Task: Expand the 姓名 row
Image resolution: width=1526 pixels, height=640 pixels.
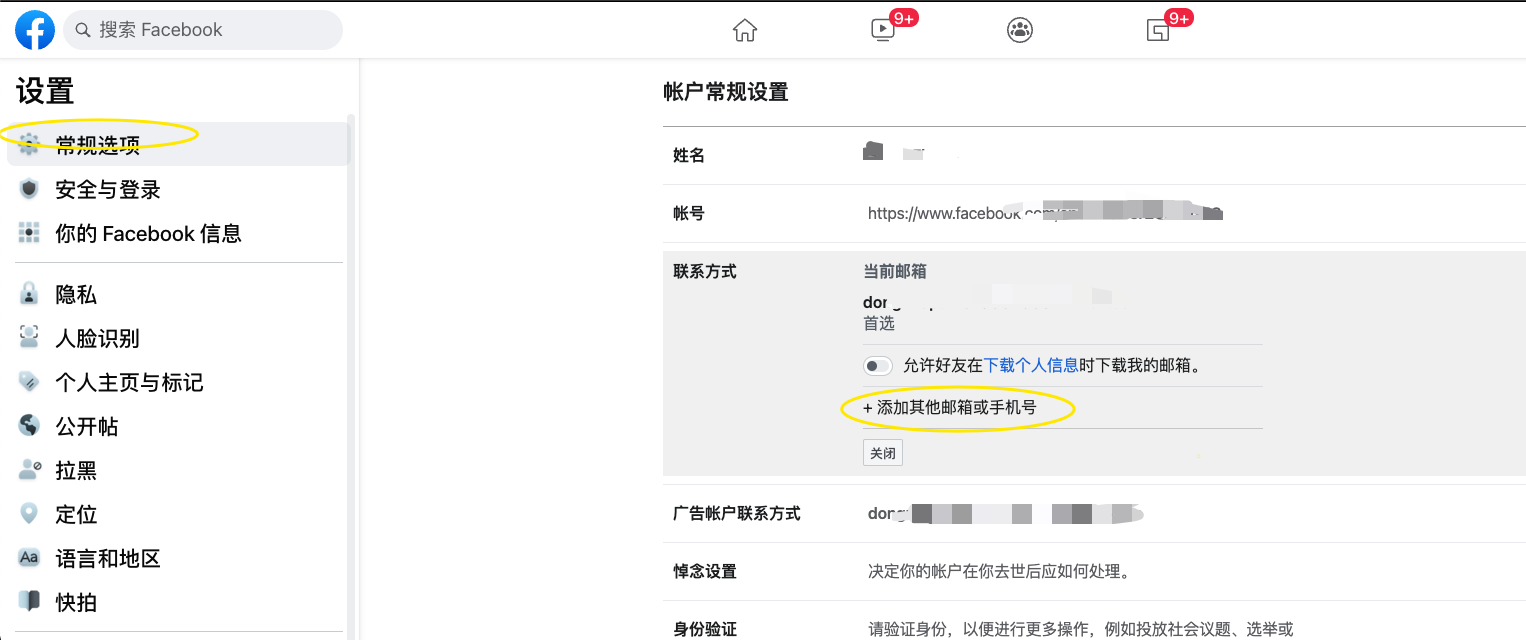Action: point(1094,155)
